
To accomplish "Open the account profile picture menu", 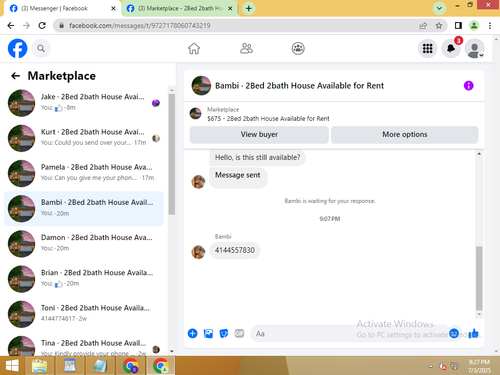I will click(x=475, y=49).
